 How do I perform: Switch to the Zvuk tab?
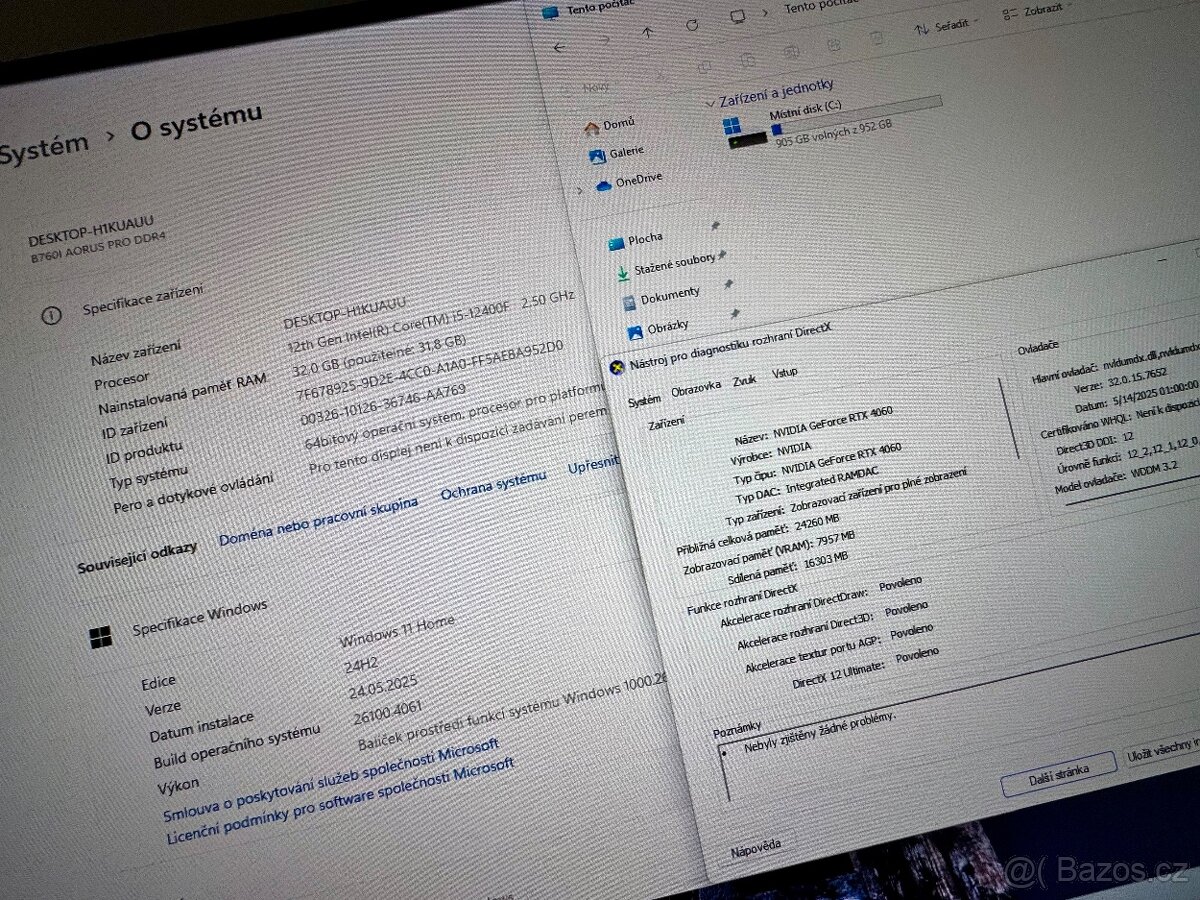[x=744, y=381]
